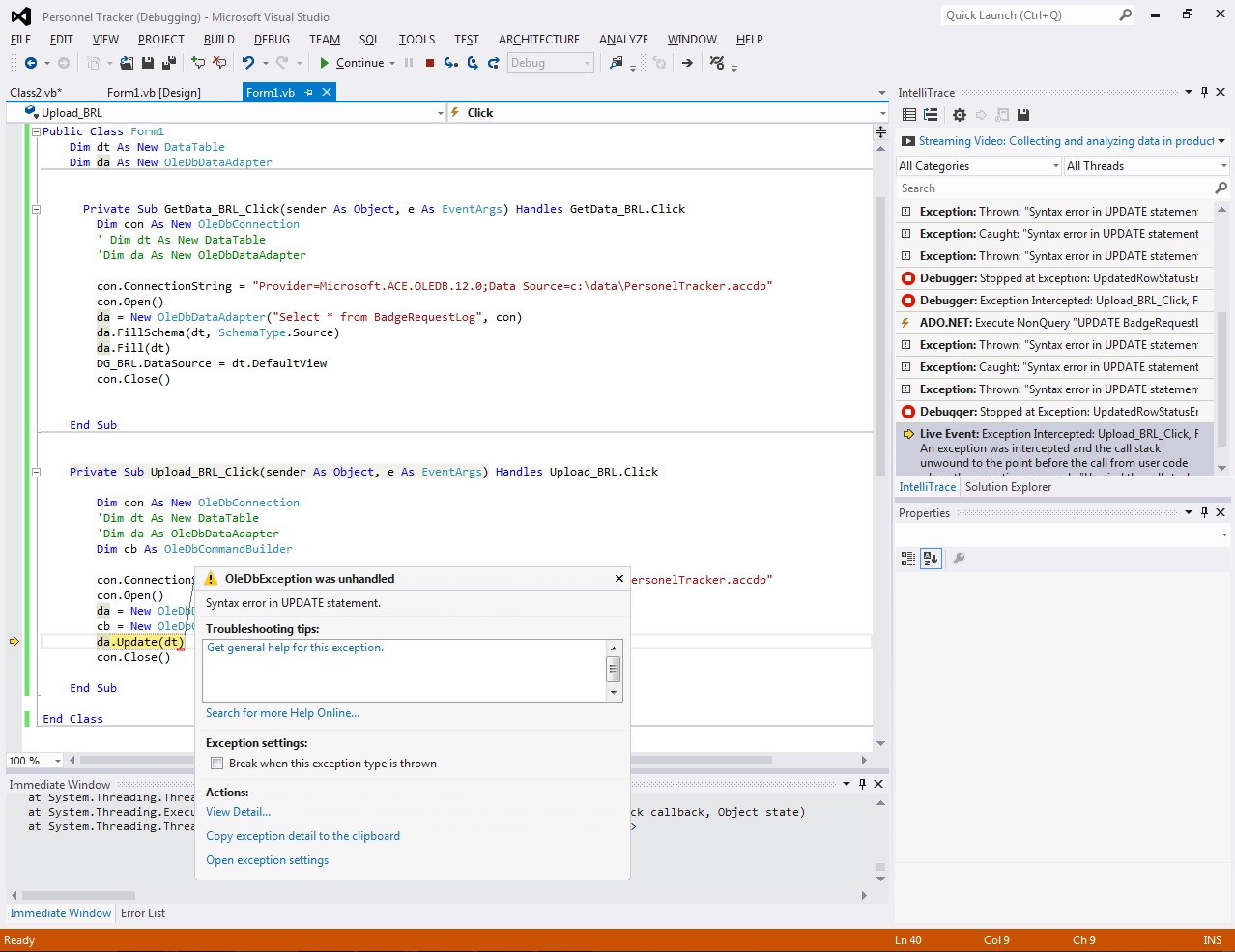Click ADO.NET Execute NonQuery event row
This screenshot has width=1235, height=952.
click(x=1054, y=323)
